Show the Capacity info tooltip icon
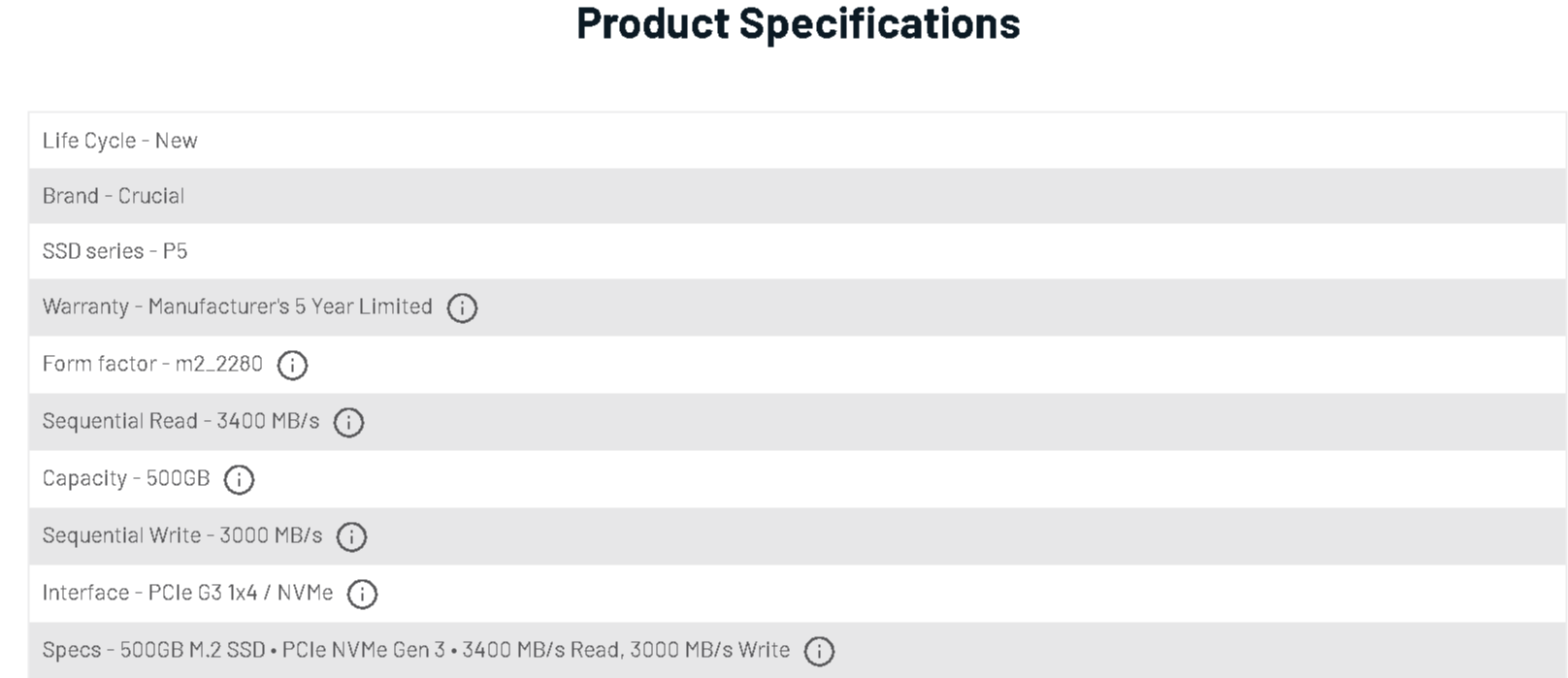 click(239, 480)
